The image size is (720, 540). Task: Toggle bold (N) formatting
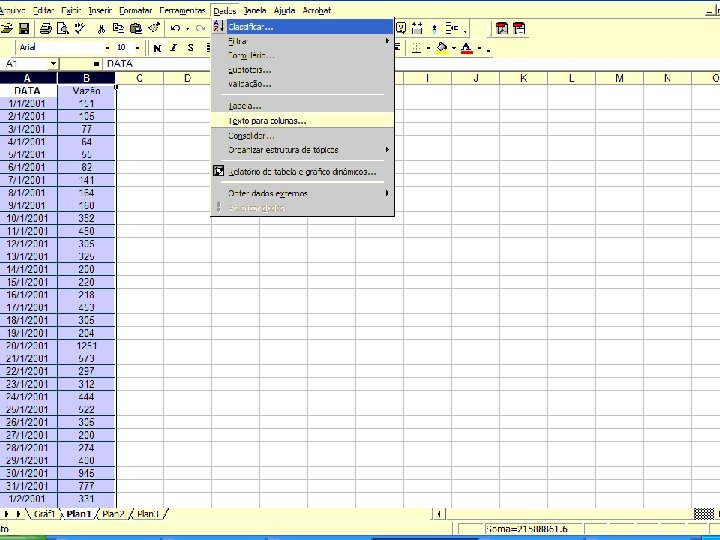tap(157, 48)
